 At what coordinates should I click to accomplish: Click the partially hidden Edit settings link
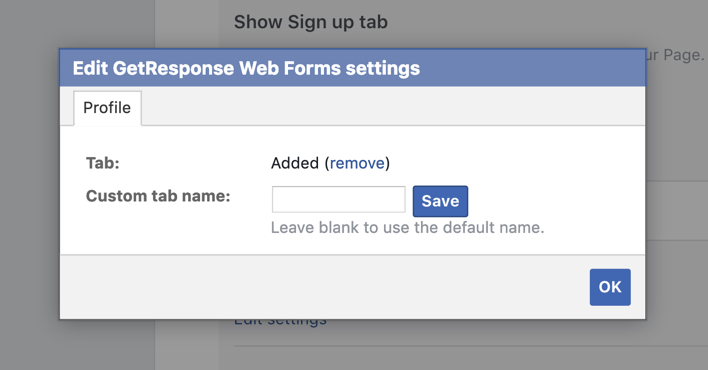point(280,323)
